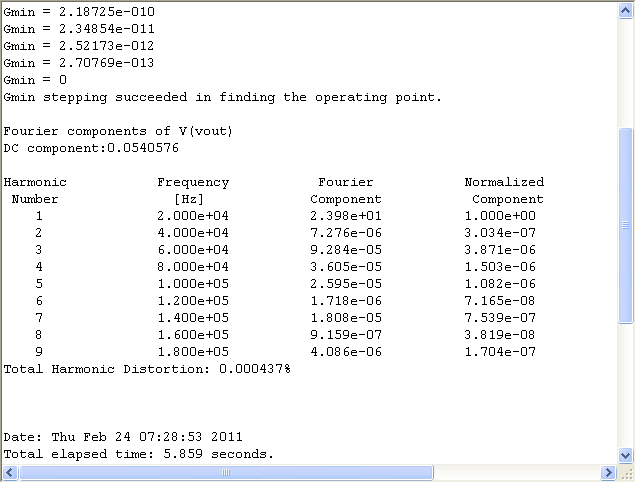Click the DC component value 0.0540576
Image resolution: width=636 pixels, height=483 pixels.
(x=143, y=148)
